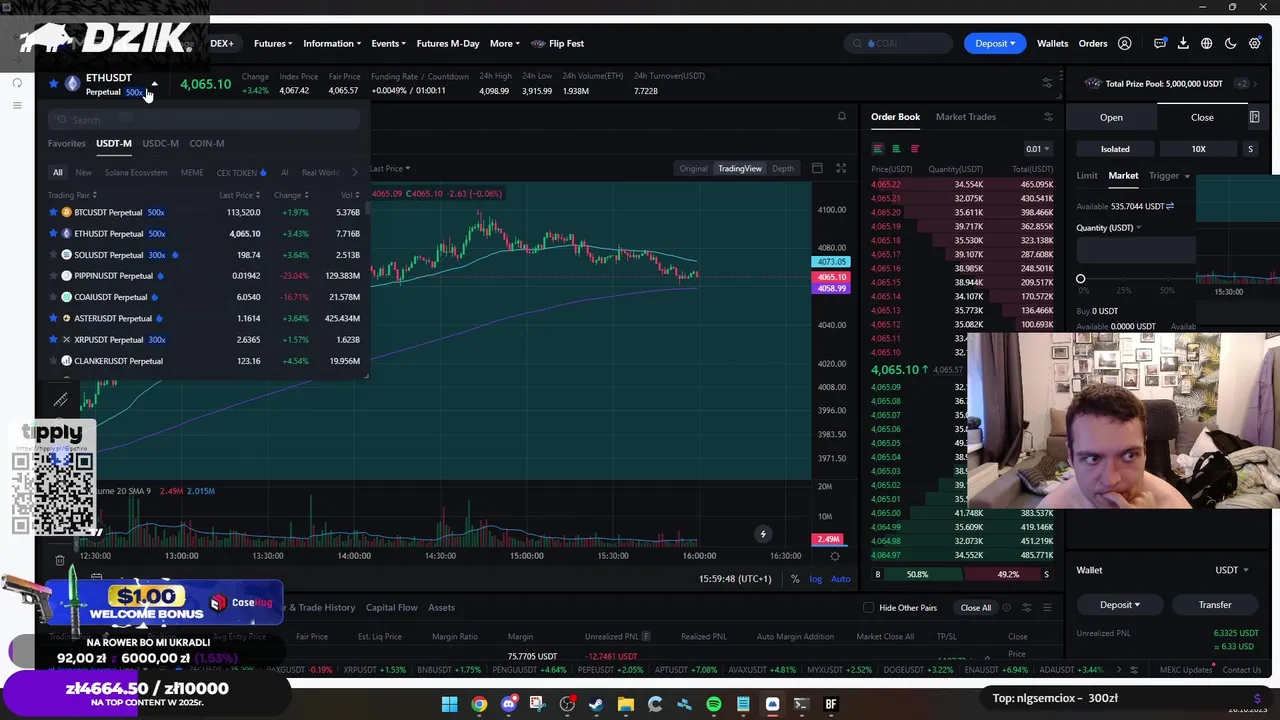Collapse the ETHUSDT pair selector arrow
The height and width of the screenshot is (720, 1280).
point(154,84)
